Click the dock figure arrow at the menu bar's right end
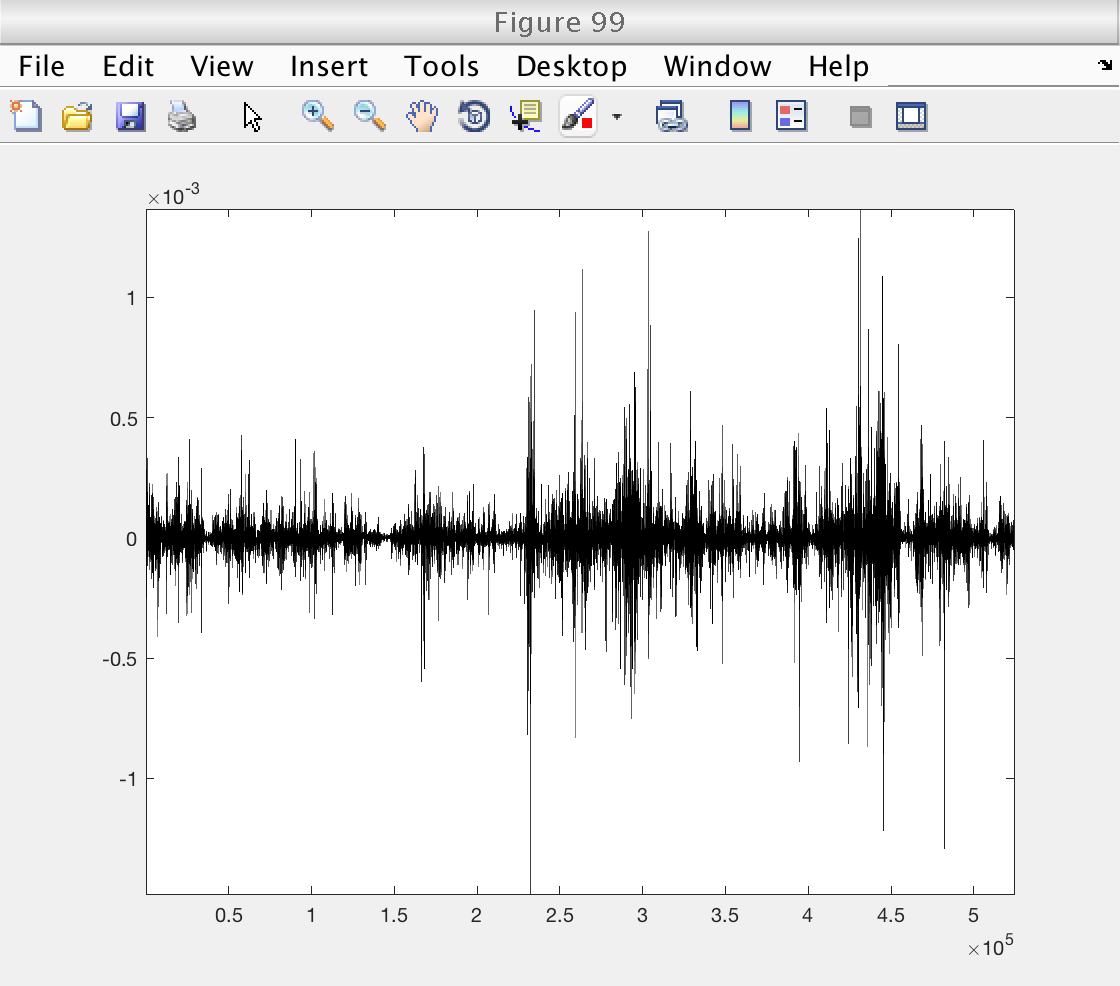The width and height of the screenshot is (1120, 986). pos(1105,65)
